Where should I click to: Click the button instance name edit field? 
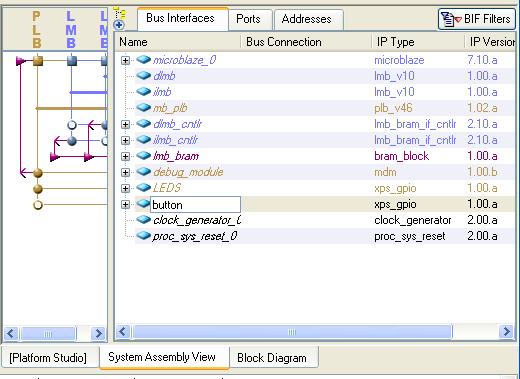[x=195, y=205]
